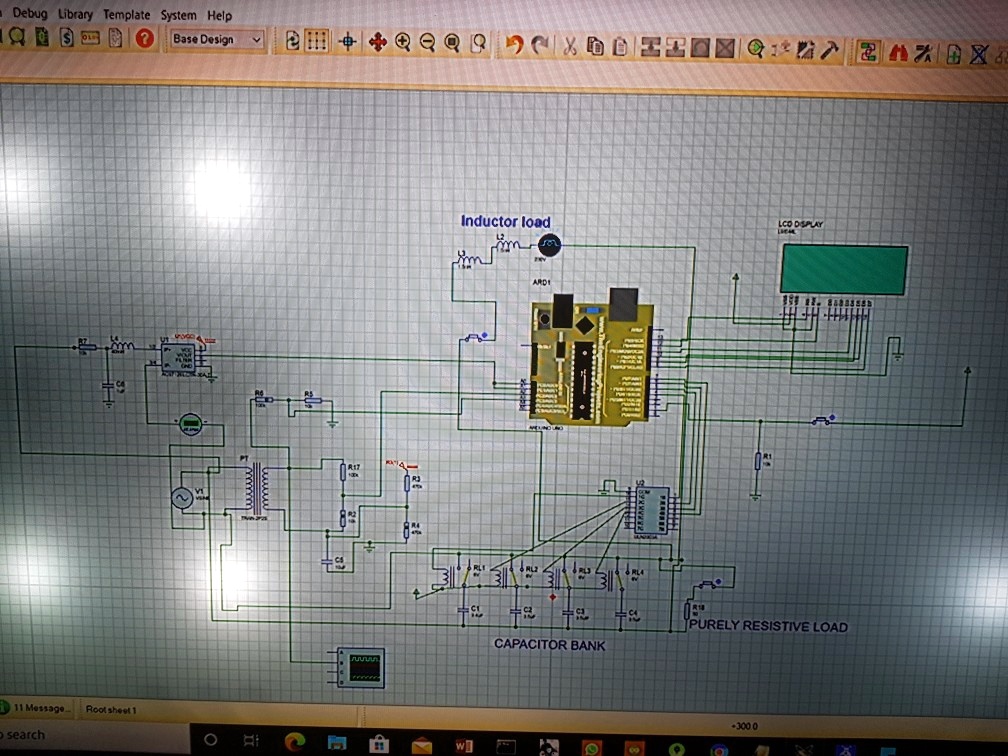
Task: Click the Search and Tag binoculars icon
Action: pyautogui.click(x=897, y=53)
